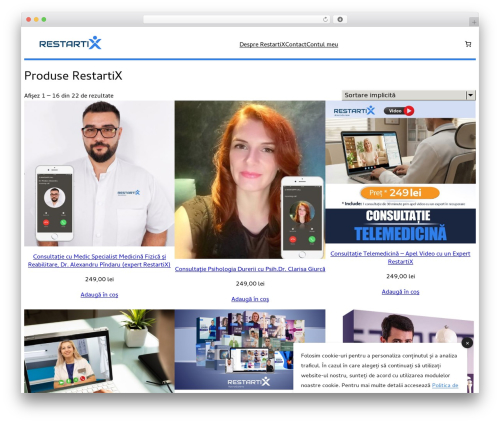Click the video call laptop product image
The height and width of the screenshot is (423, 500).
pos(99,351)
